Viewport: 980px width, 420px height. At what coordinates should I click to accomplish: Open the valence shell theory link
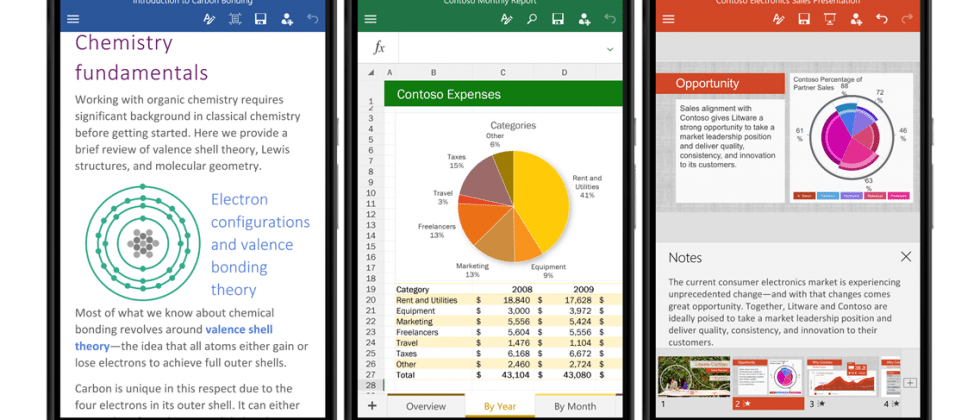pyautogui.click(x=174, y=338)
